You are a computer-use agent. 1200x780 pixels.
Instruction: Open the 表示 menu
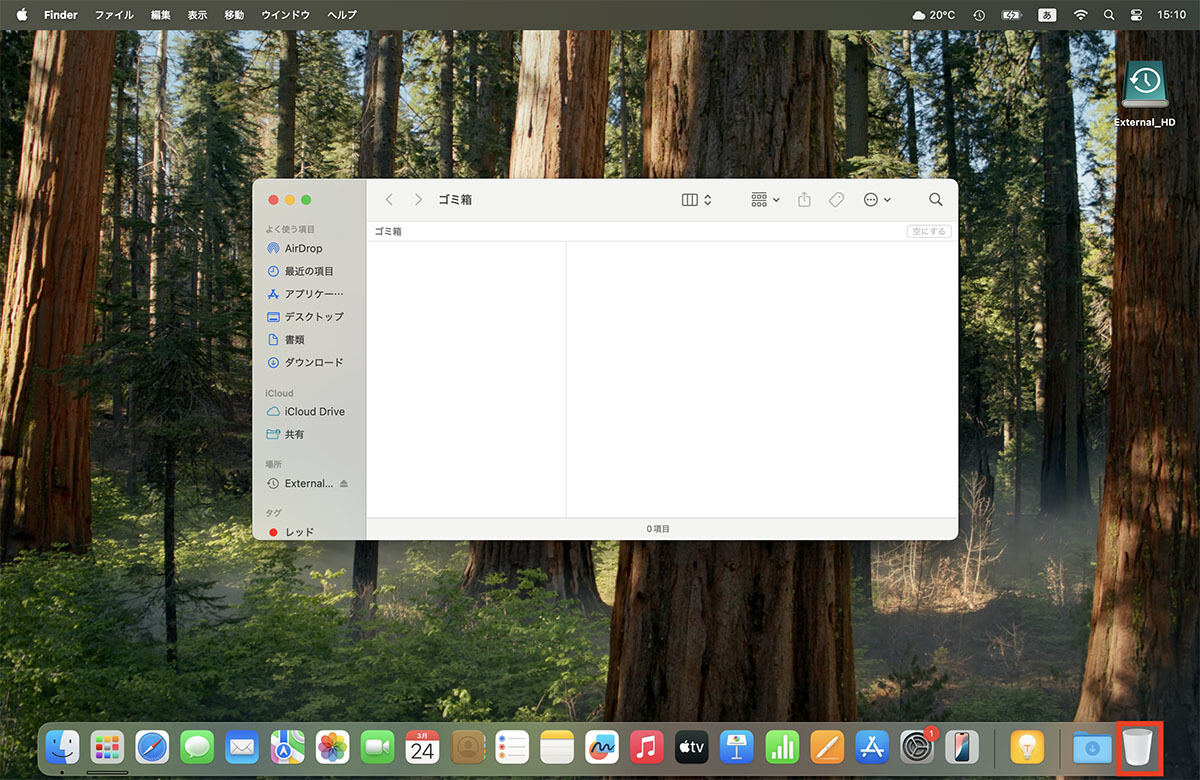[197, 15]
